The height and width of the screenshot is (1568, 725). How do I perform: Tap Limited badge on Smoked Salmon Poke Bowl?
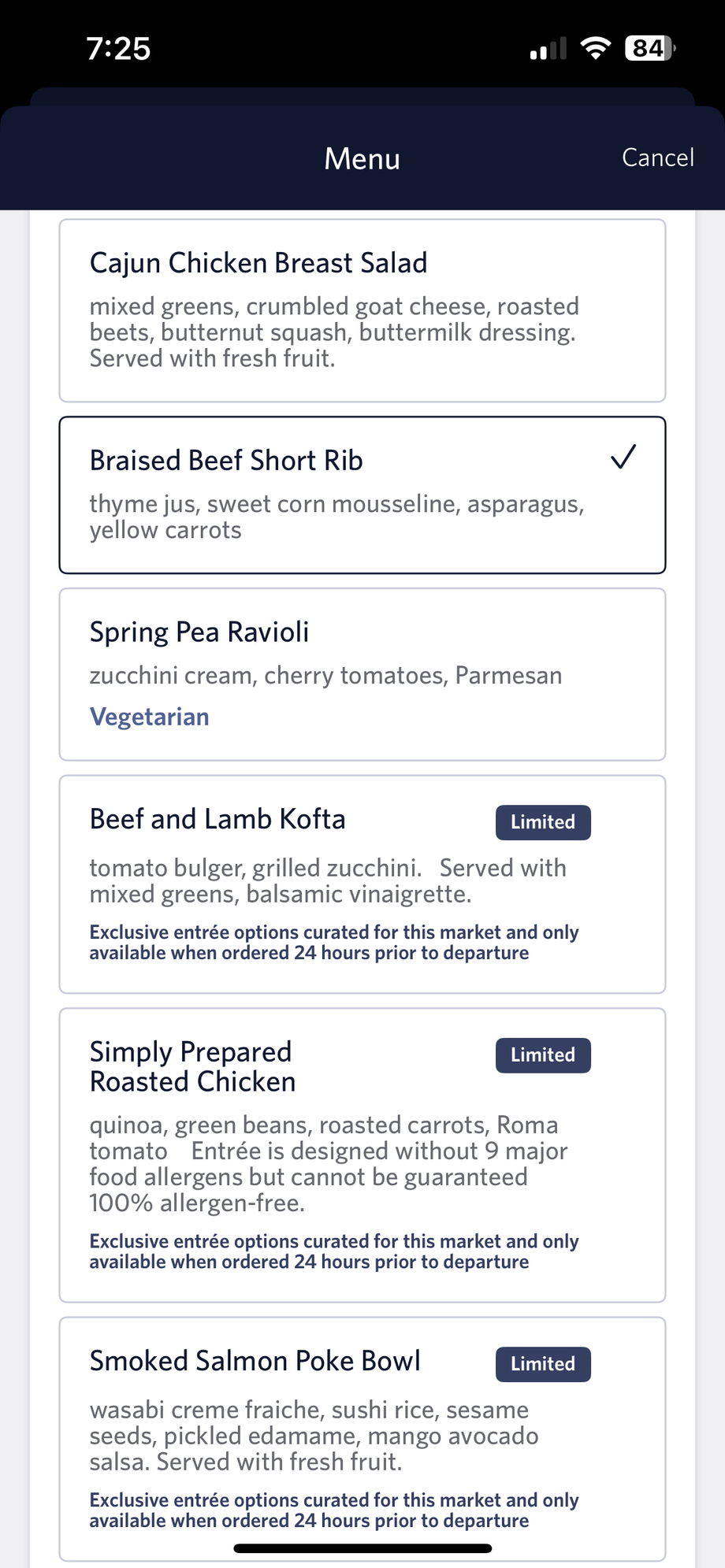pos(543,1364)
